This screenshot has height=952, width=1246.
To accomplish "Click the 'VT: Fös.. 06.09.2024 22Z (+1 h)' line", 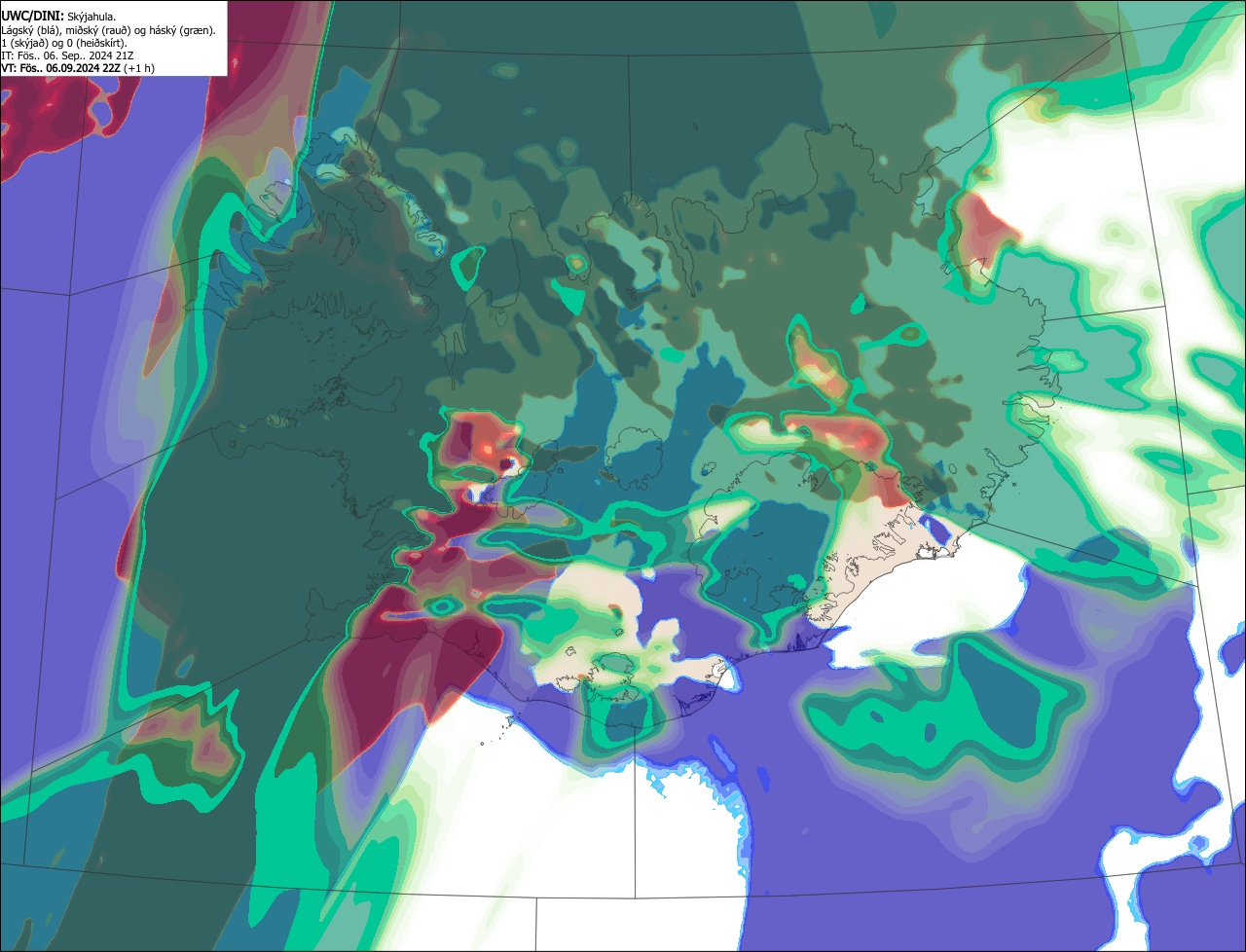I will [78, 68].
